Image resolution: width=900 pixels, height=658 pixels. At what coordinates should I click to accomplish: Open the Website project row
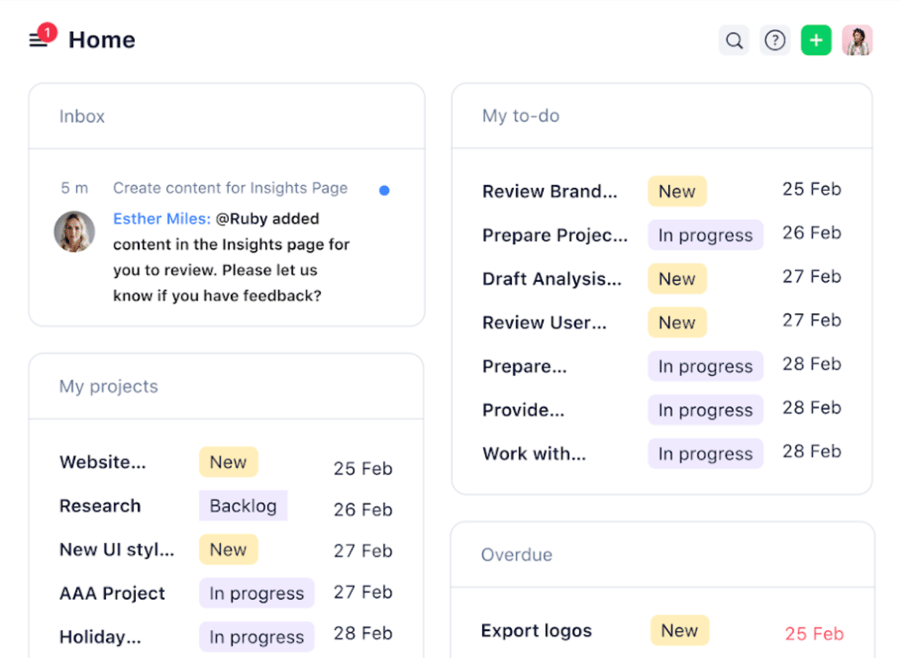click(x=102, y=462)
